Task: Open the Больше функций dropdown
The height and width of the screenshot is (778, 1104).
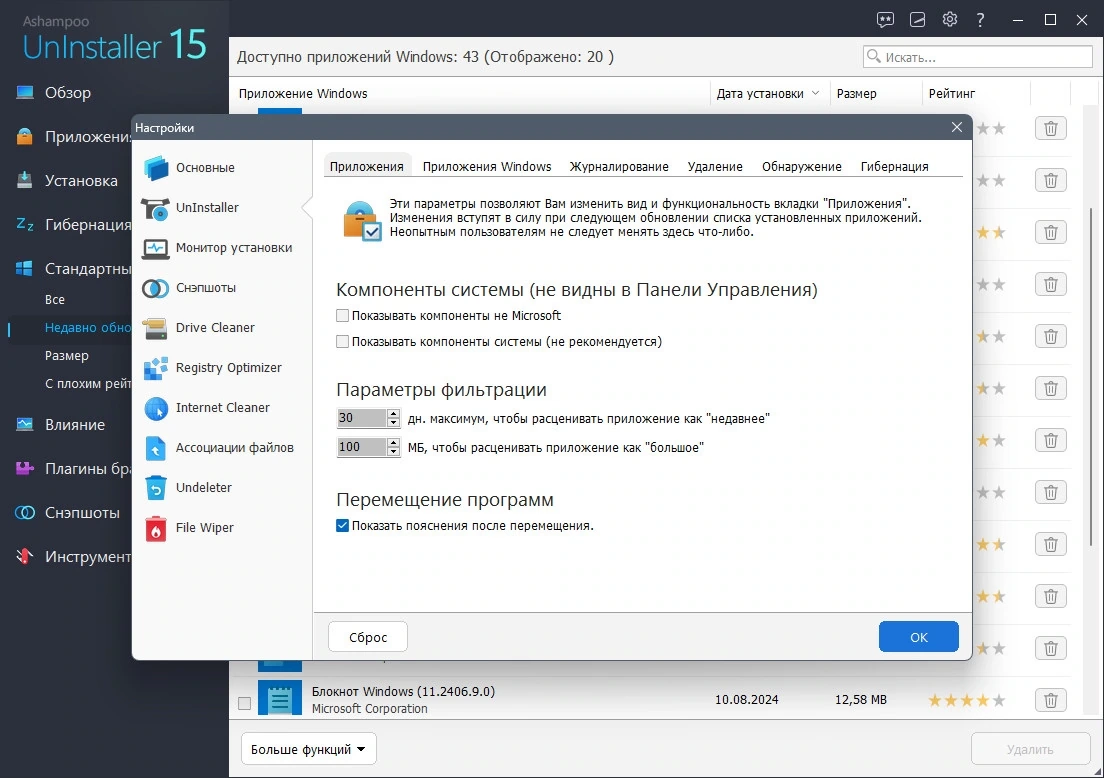Action: 308,749
